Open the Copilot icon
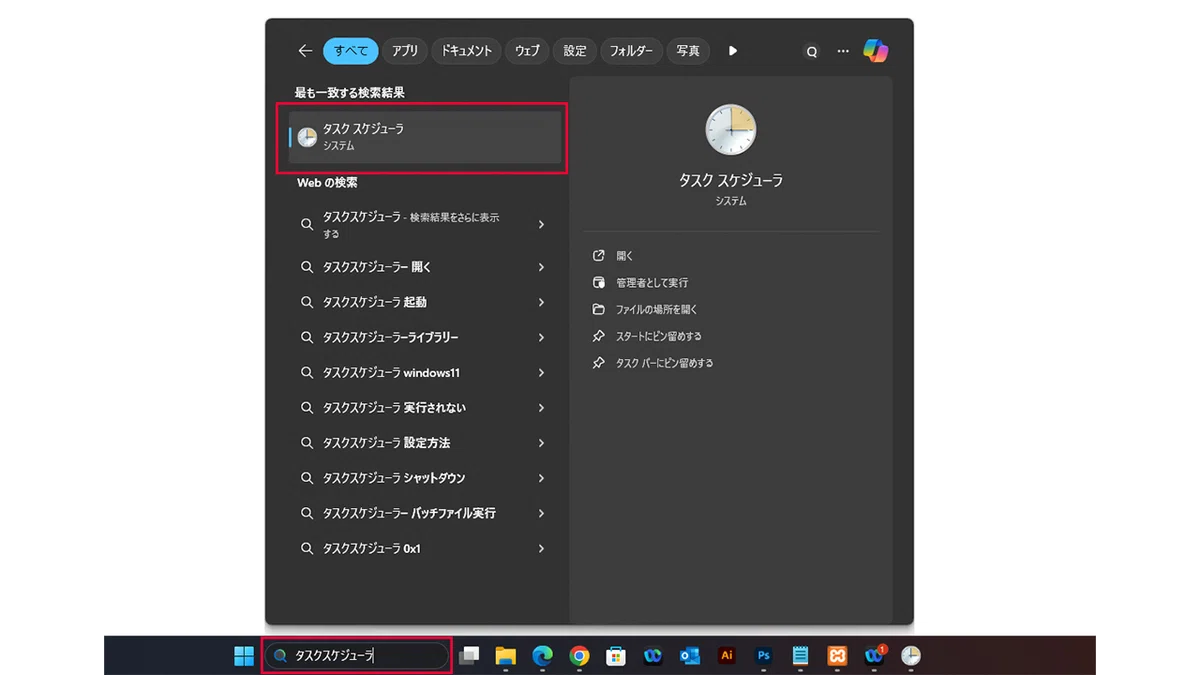The height and width of the screenshot is (675, 1200). (x=876, y=51)
